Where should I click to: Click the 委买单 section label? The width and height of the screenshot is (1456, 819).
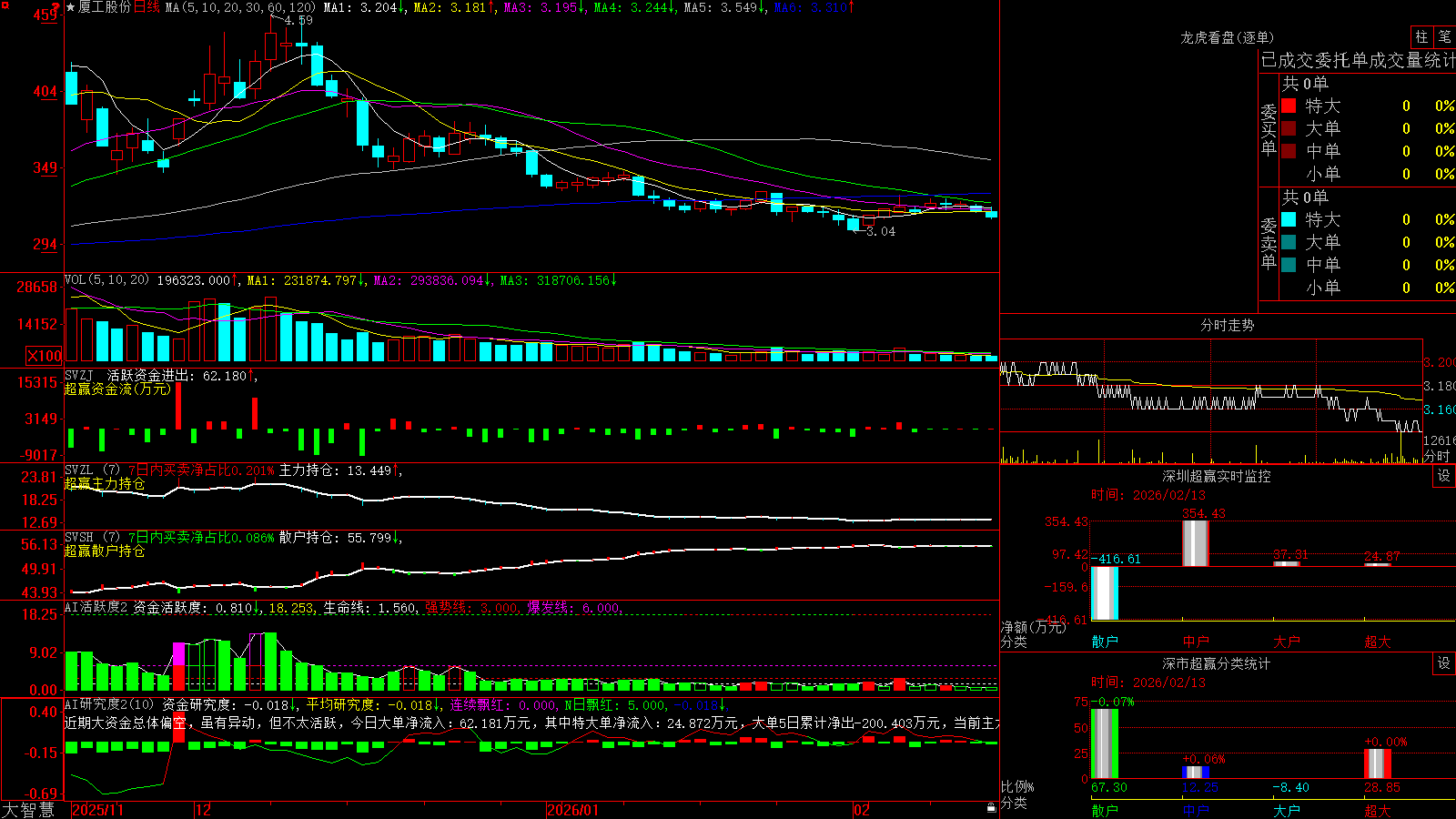click(x=1269, y=129)
